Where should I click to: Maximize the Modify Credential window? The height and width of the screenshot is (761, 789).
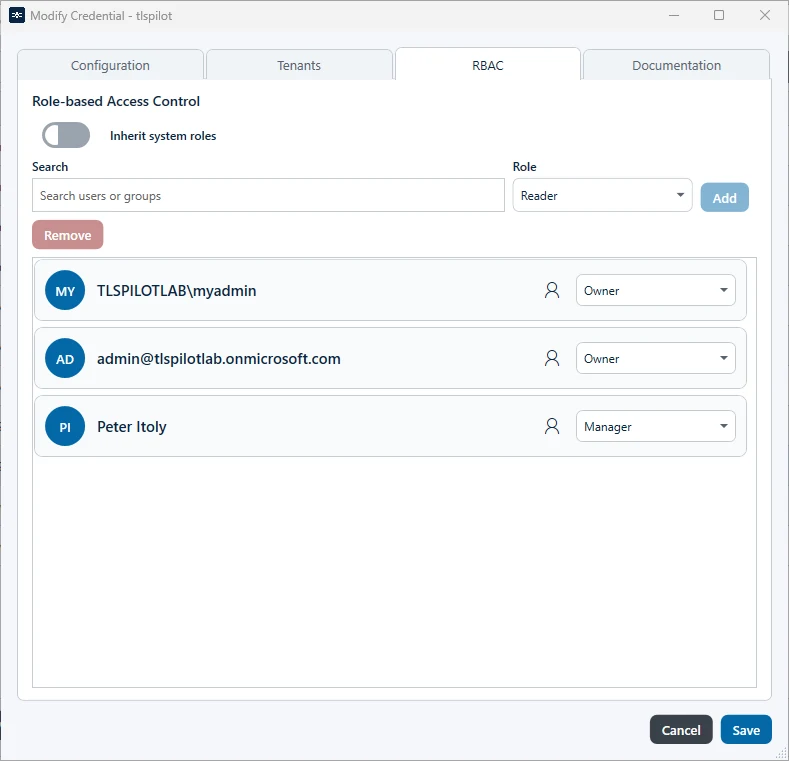point(719,16)
